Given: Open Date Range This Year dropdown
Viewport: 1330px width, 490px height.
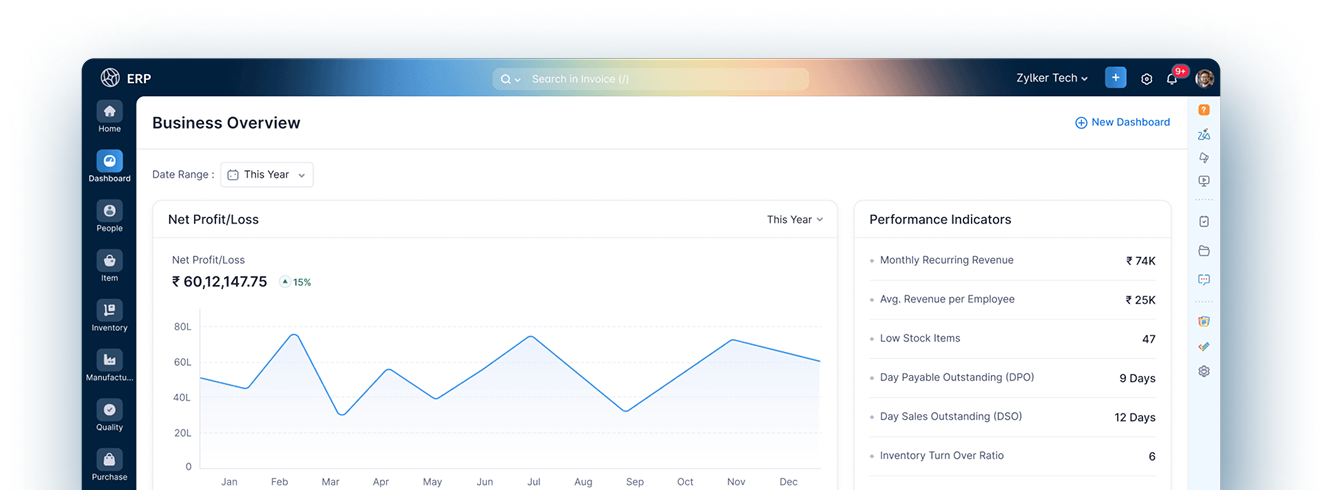Looking at the screenshot, I should pos(267,175).
